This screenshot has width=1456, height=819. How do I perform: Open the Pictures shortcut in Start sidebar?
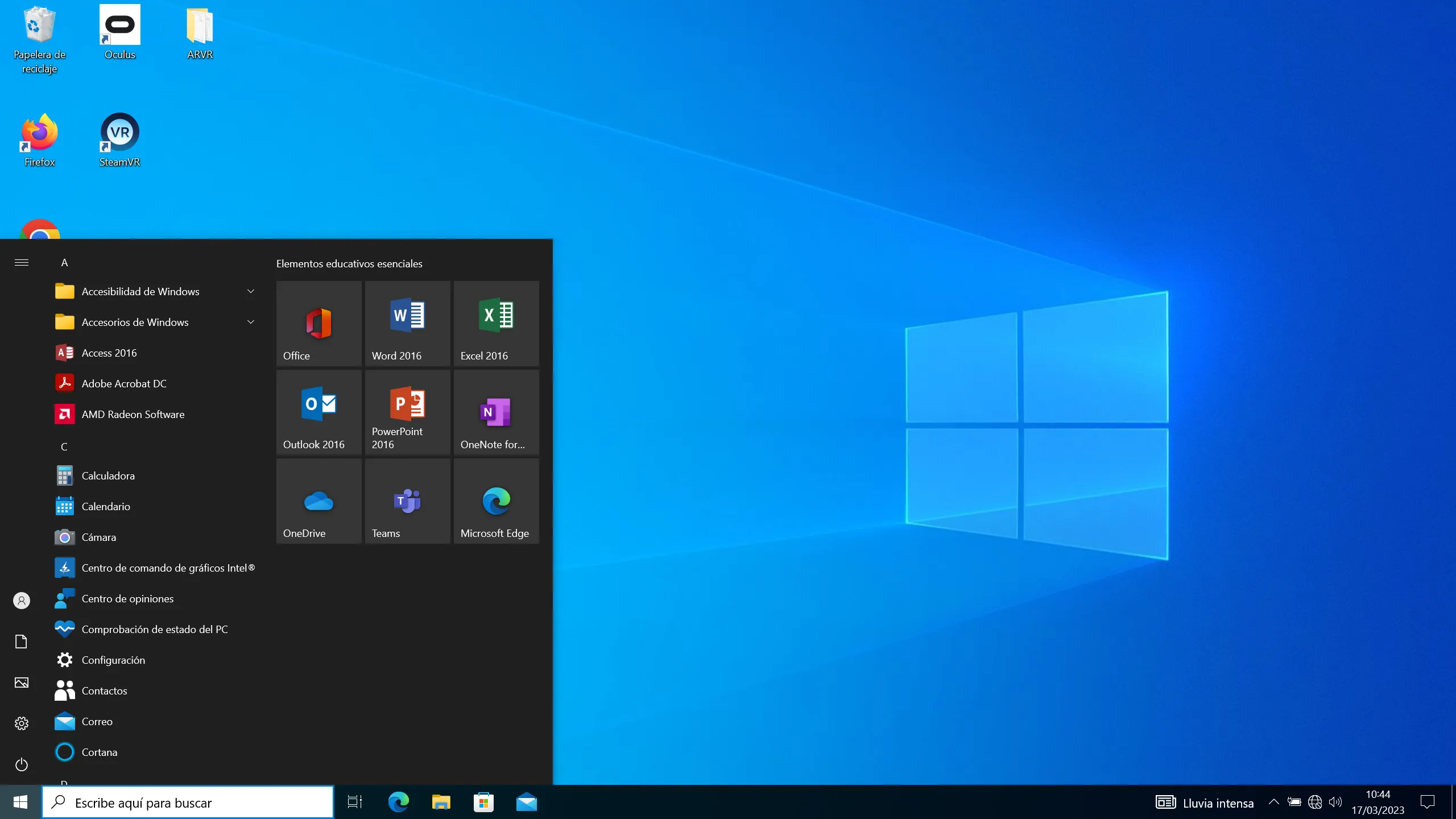[22, 682]
